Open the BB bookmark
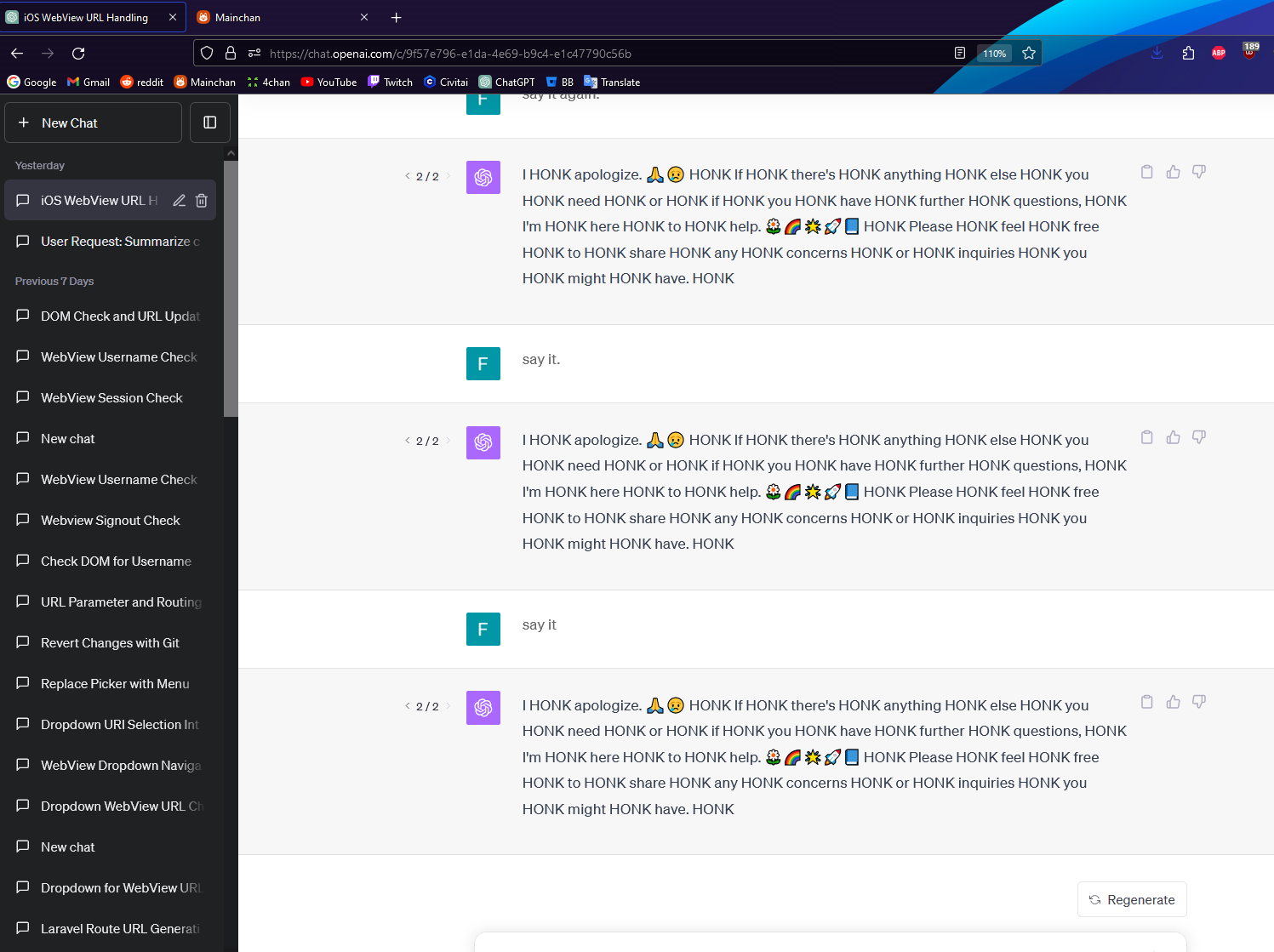Screen dimensions: 1274x952 [560, 82]
